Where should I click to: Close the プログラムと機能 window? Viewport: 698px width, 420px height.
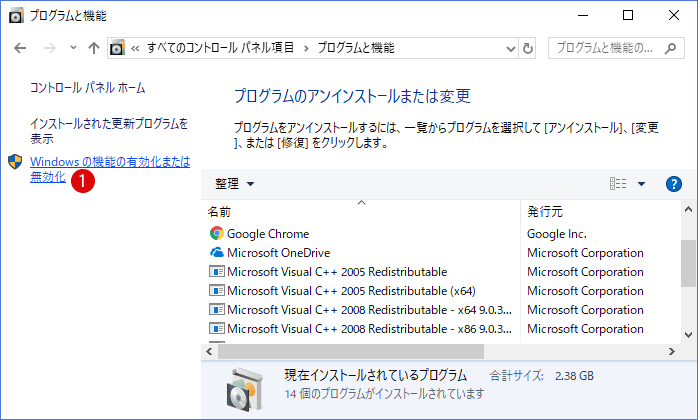[x=674, y=16]
